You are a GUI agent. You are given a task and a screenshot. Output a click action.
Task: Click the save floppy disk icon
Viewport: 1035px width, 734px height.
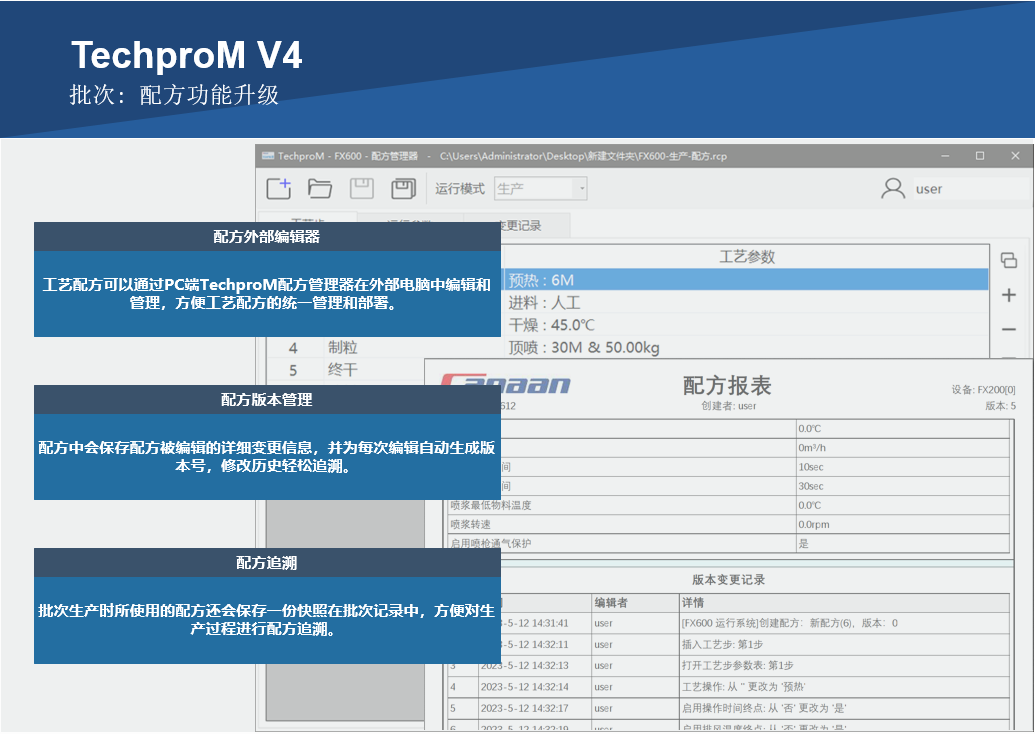[362, 189]
